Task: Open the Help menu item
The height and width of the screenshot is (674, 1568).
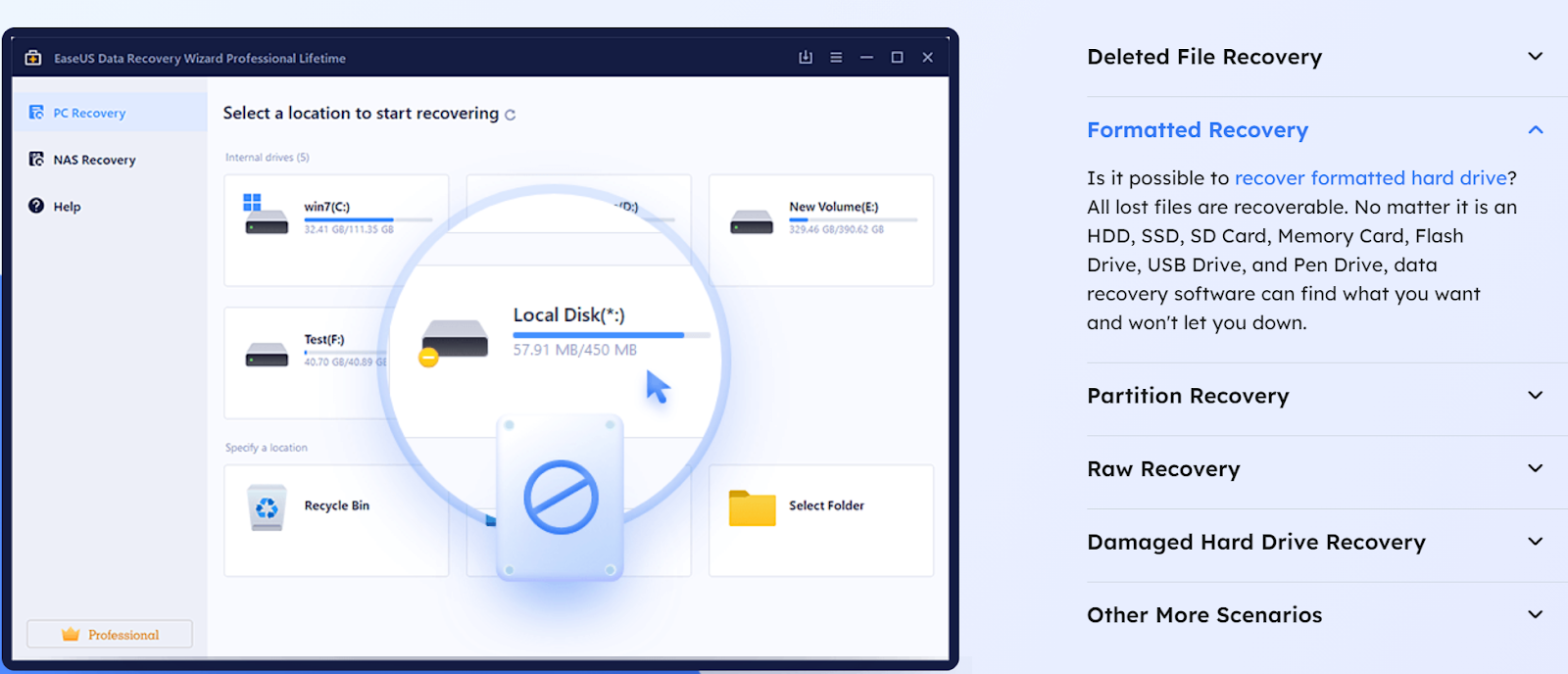Action: pos(110,206)
